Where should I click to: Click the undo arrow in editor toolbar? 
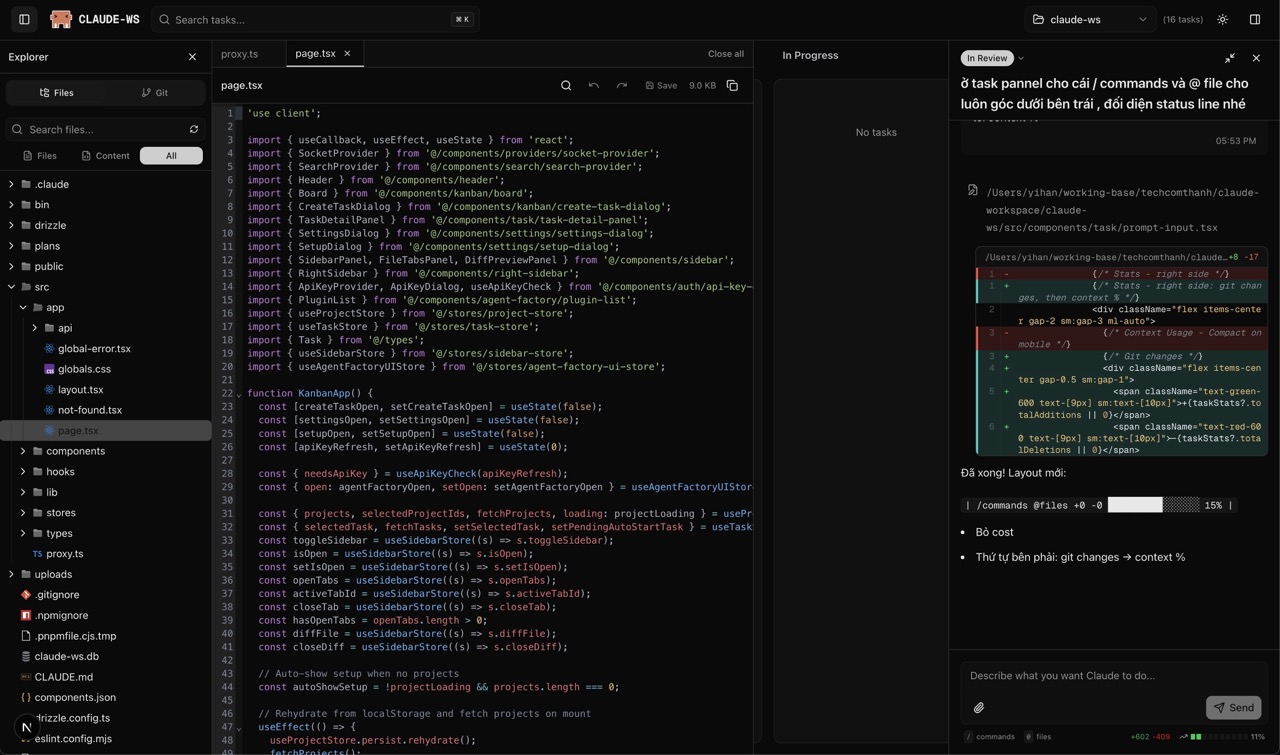[594, 86]
